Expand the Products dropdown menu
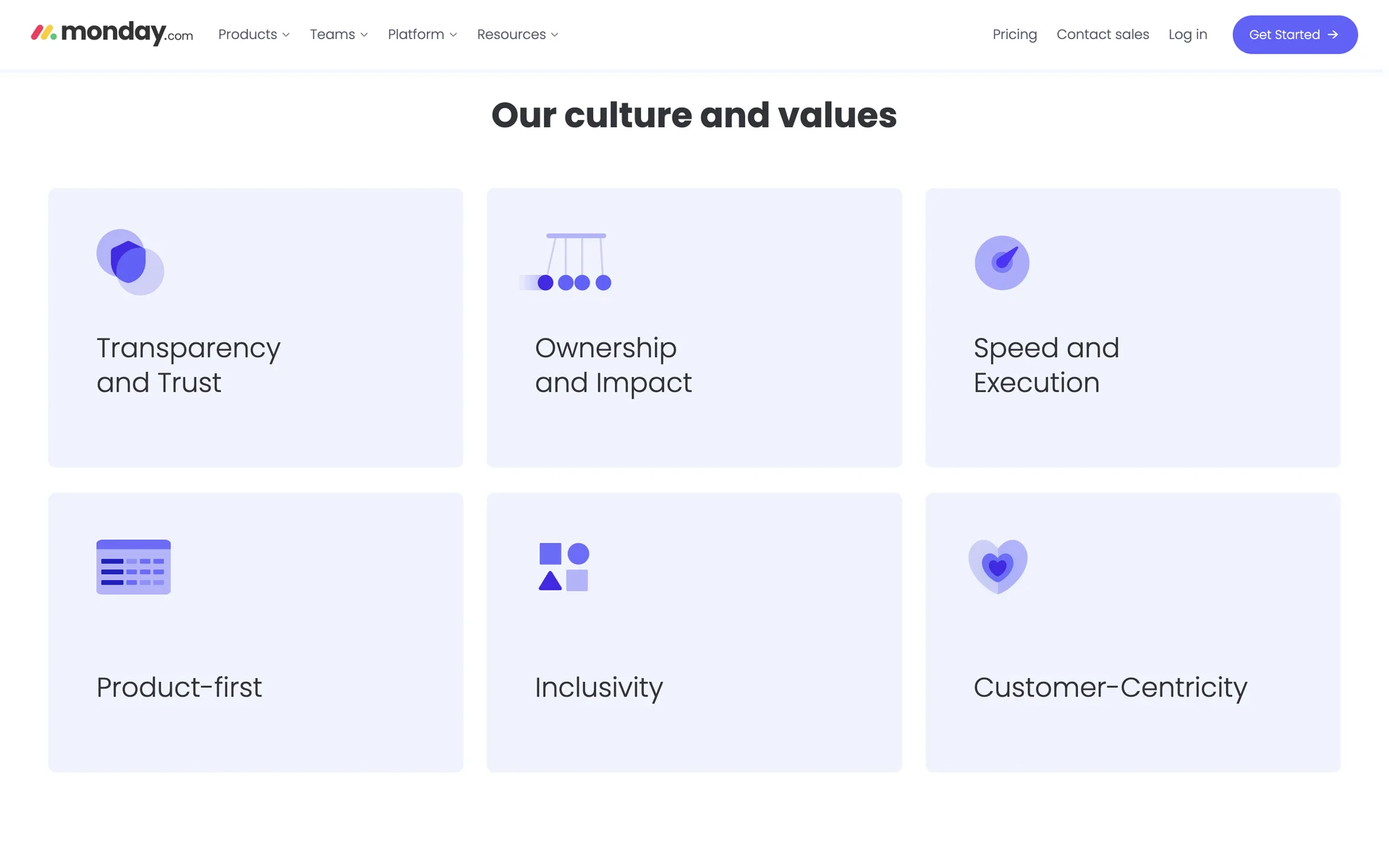Screen dimensions: 1389x868 [253, 35]
